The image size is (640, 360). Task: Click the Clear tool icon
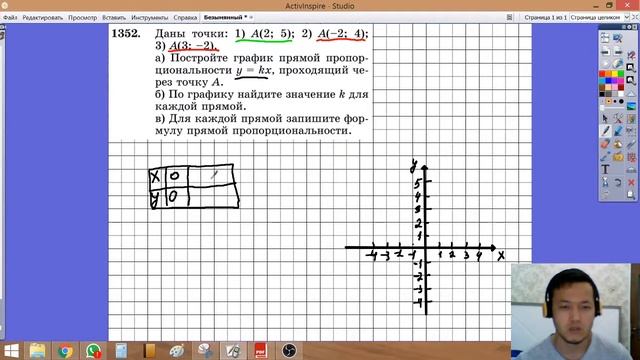point(605,182)
